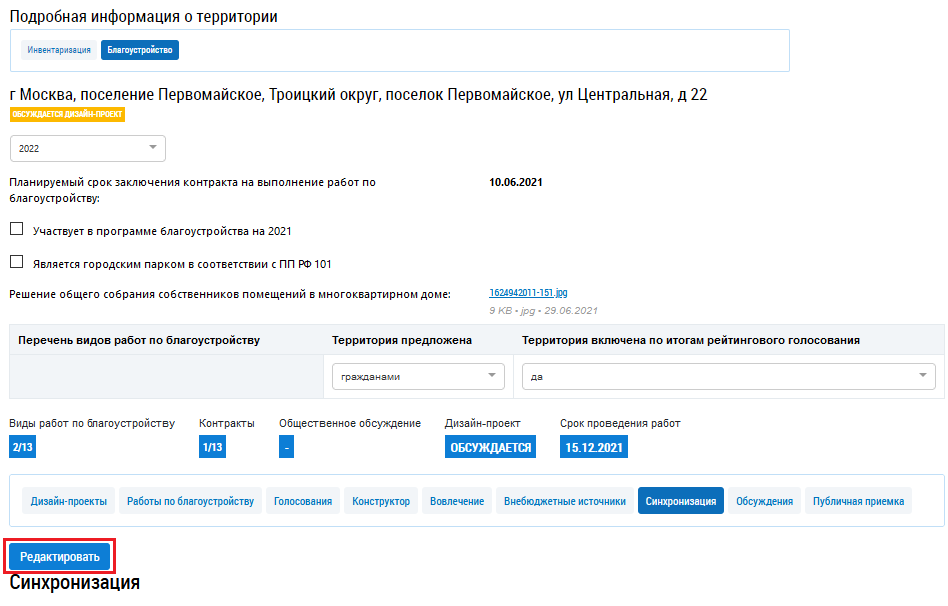Expand the 'да' rating vote dropdown
Viewport: 948px width, 606px height.
point(728,376)
